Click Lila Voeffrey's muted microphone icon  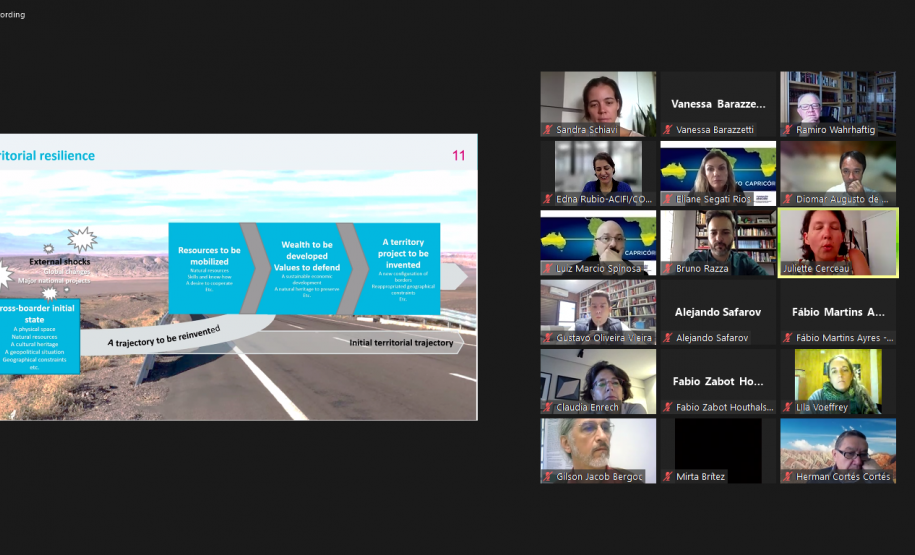(x=788, y=408)
